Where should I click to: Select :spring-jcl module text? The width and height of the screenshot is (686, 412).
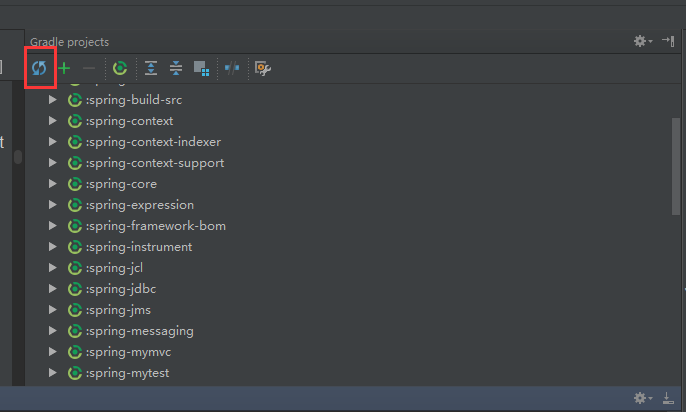pyautogui.click(x=114, y=268)
